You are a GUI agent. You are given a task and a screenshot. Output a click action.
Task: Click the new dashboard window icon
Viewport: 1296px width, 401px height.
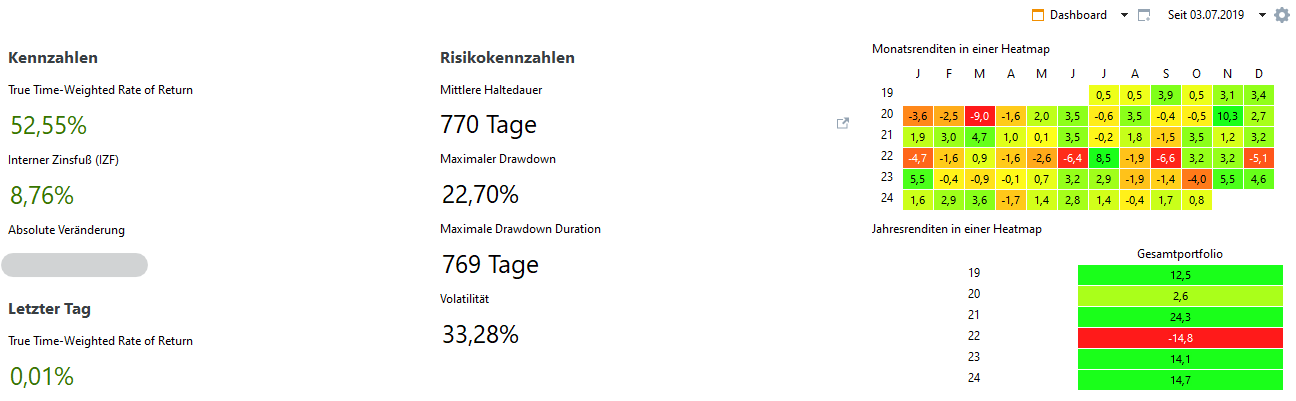pyautogui.click(x=1144, y=15)
